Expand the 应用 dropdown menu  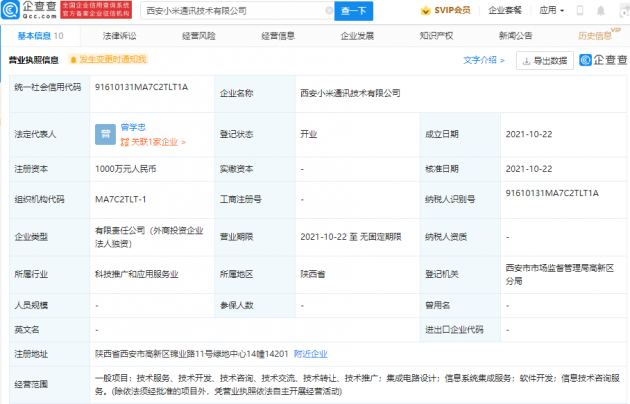551,10
